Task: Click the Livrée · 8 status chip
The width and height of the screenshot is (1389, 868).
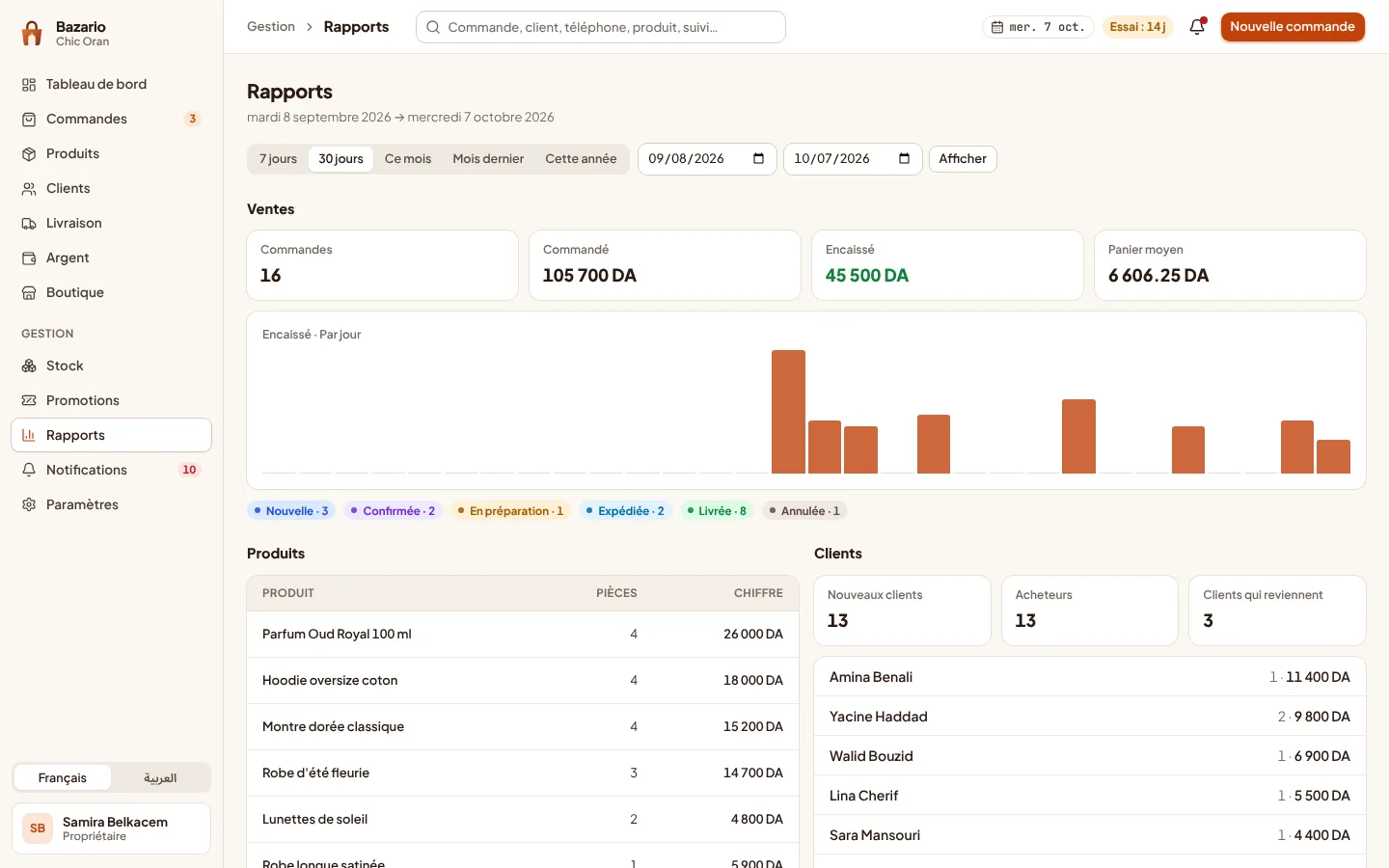Action: (x=717, y=511)
